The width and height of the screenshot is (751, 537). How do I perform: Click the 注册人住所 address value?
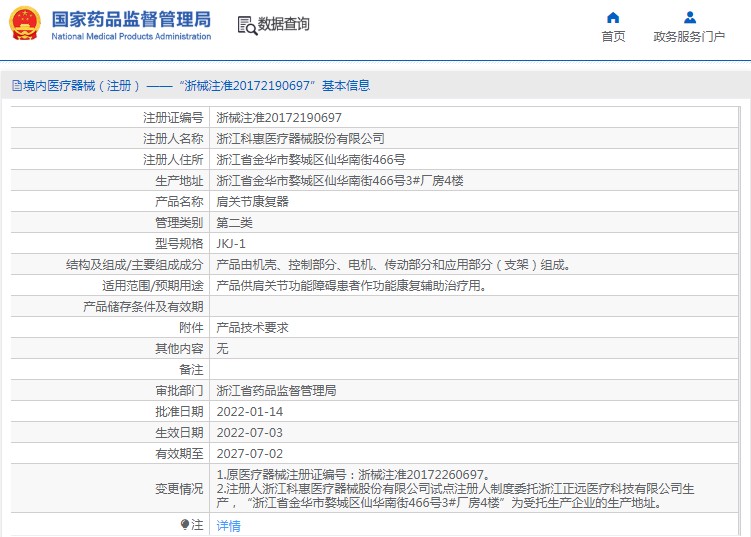tap(311, 160)
